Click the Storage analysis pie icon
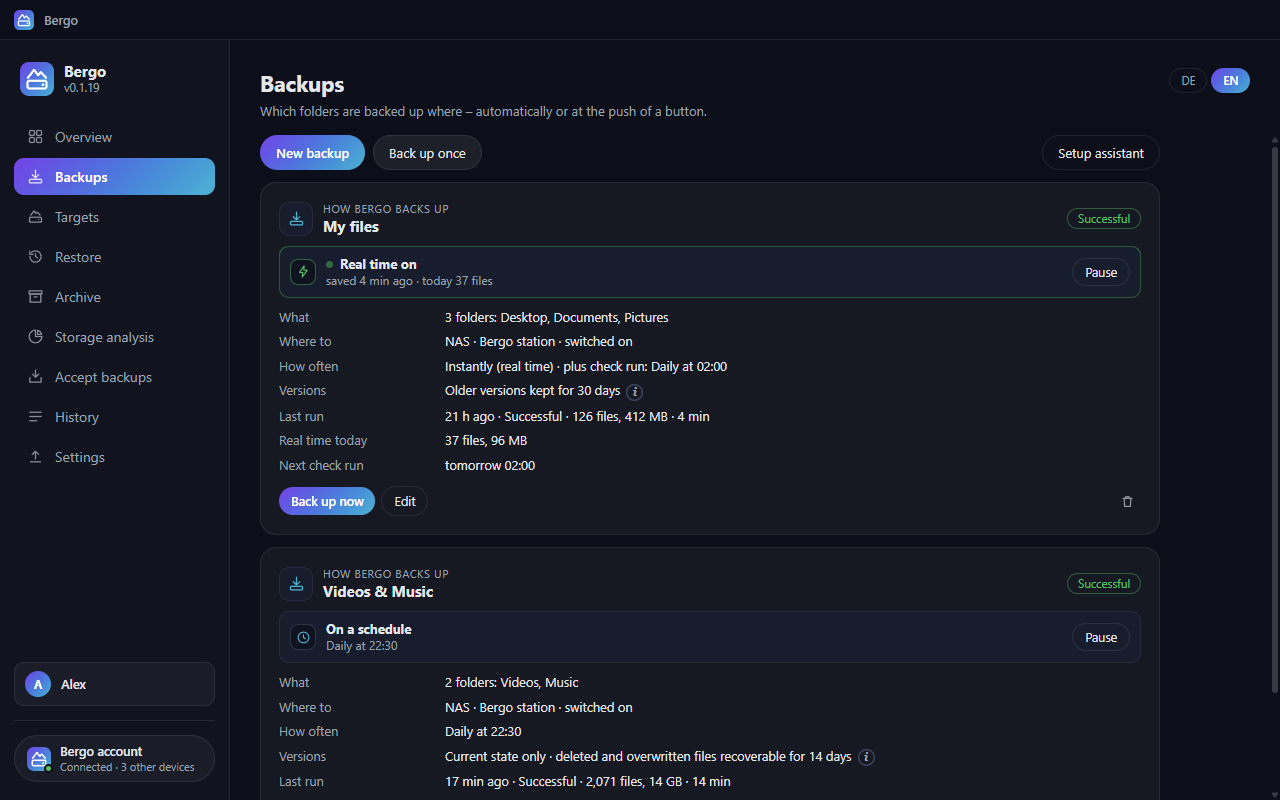The image size is (1280, 800). click(x=35, y=337)
